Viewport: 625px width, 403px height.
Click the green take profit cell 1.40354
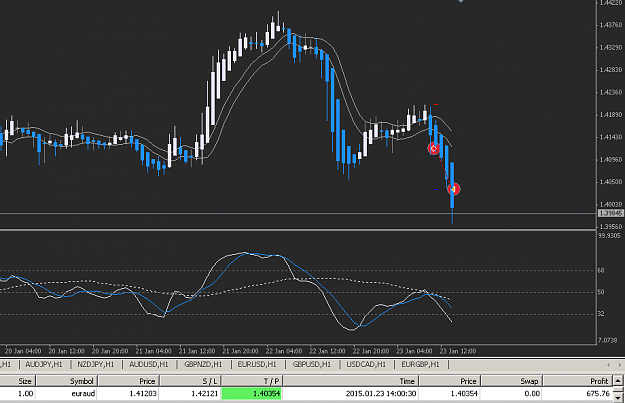coord(252,394)
